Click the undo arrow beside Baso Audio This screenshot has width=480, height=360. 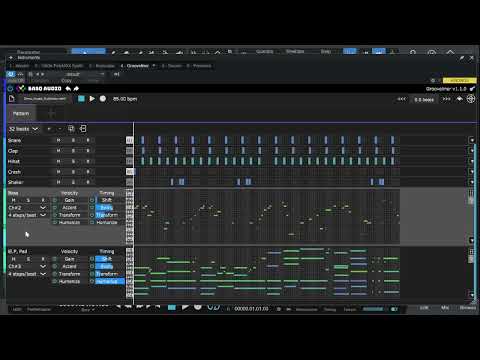tap(68, 88)
